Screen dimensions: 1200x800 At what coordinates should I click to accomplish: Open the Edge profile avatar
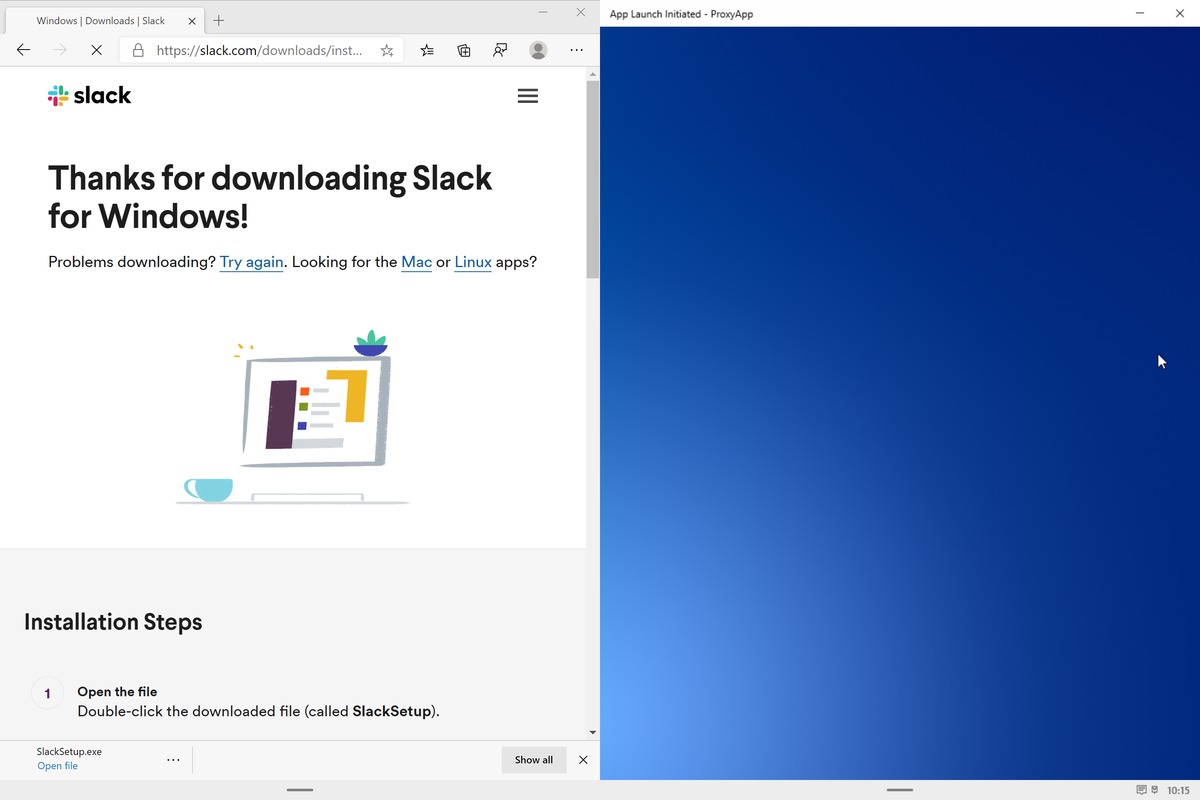538,50
